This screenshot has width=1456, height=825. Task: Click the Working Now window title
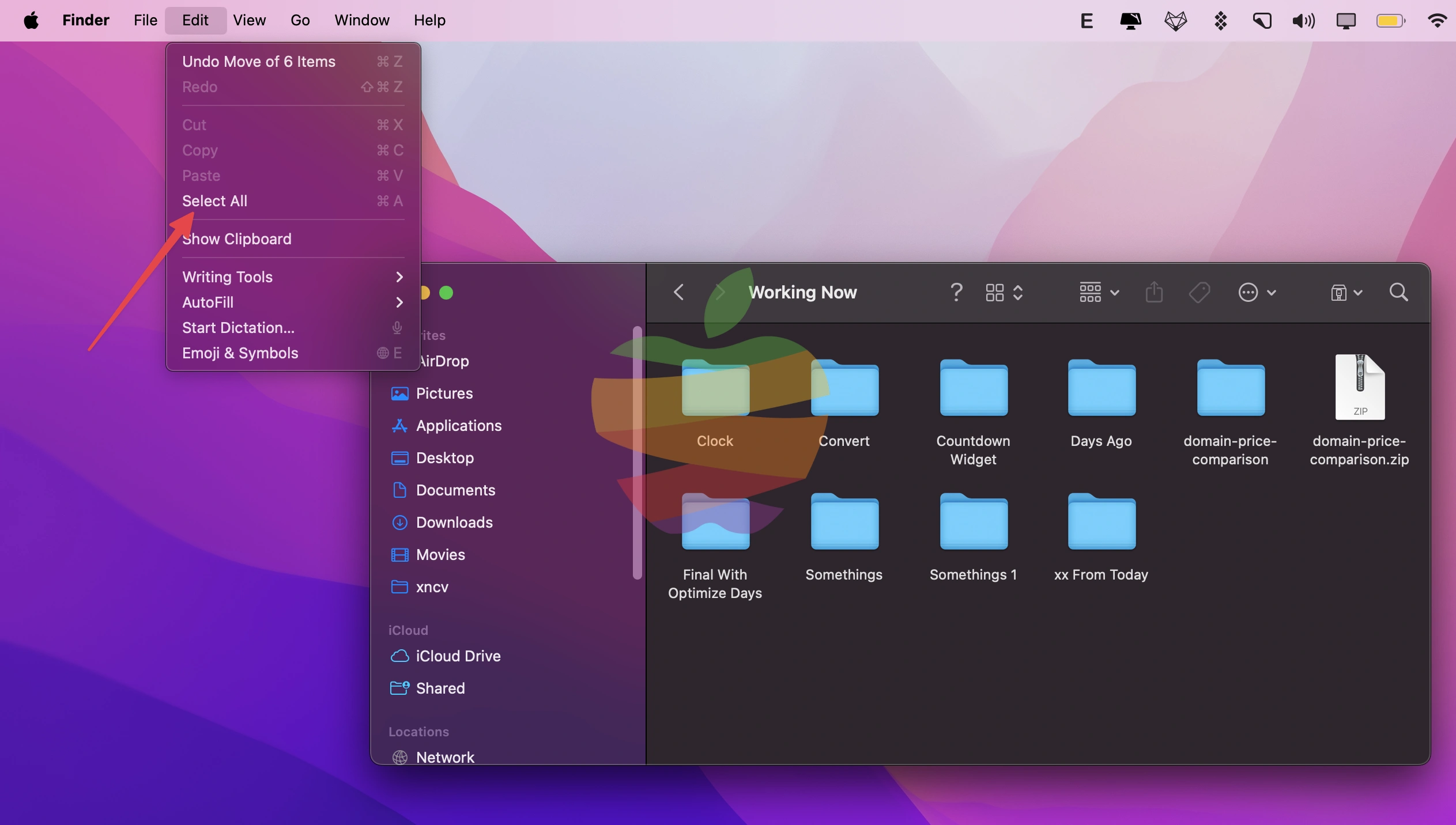802,293
